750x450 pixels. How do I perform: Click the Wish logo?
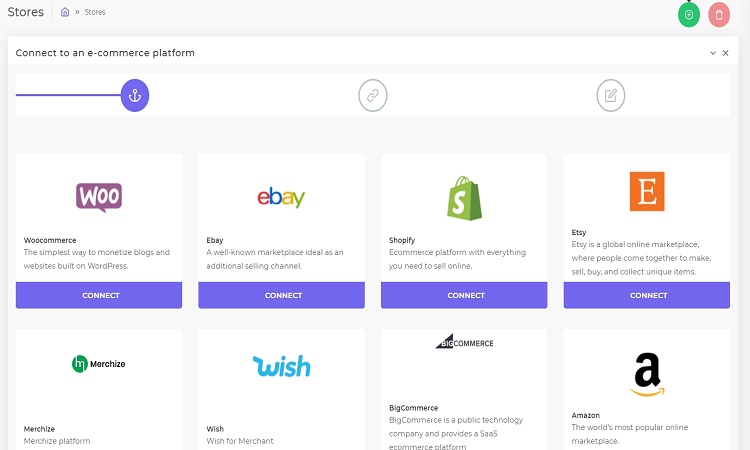[281, 366]
